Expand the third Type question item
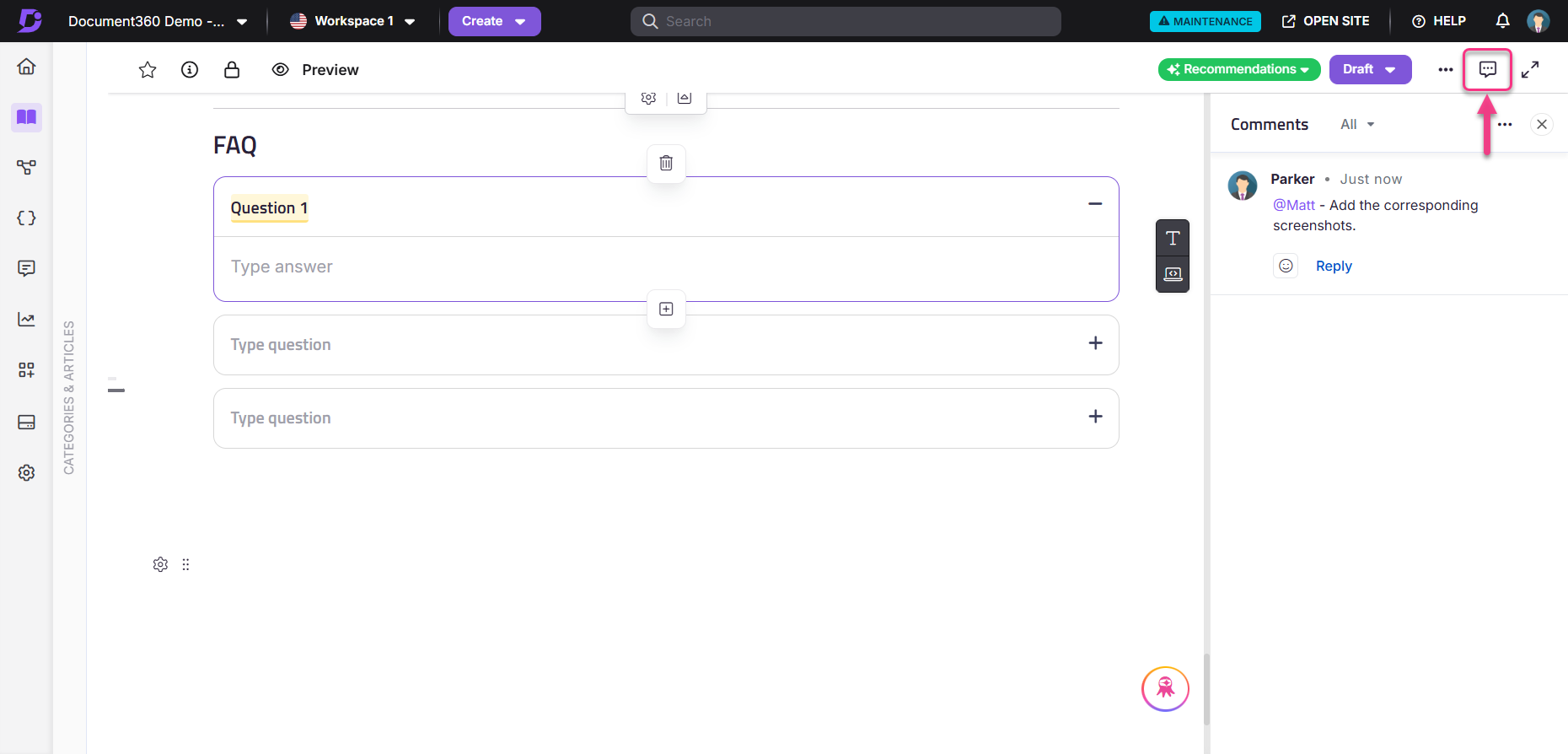1568x754 pixels. (1095, 417)
